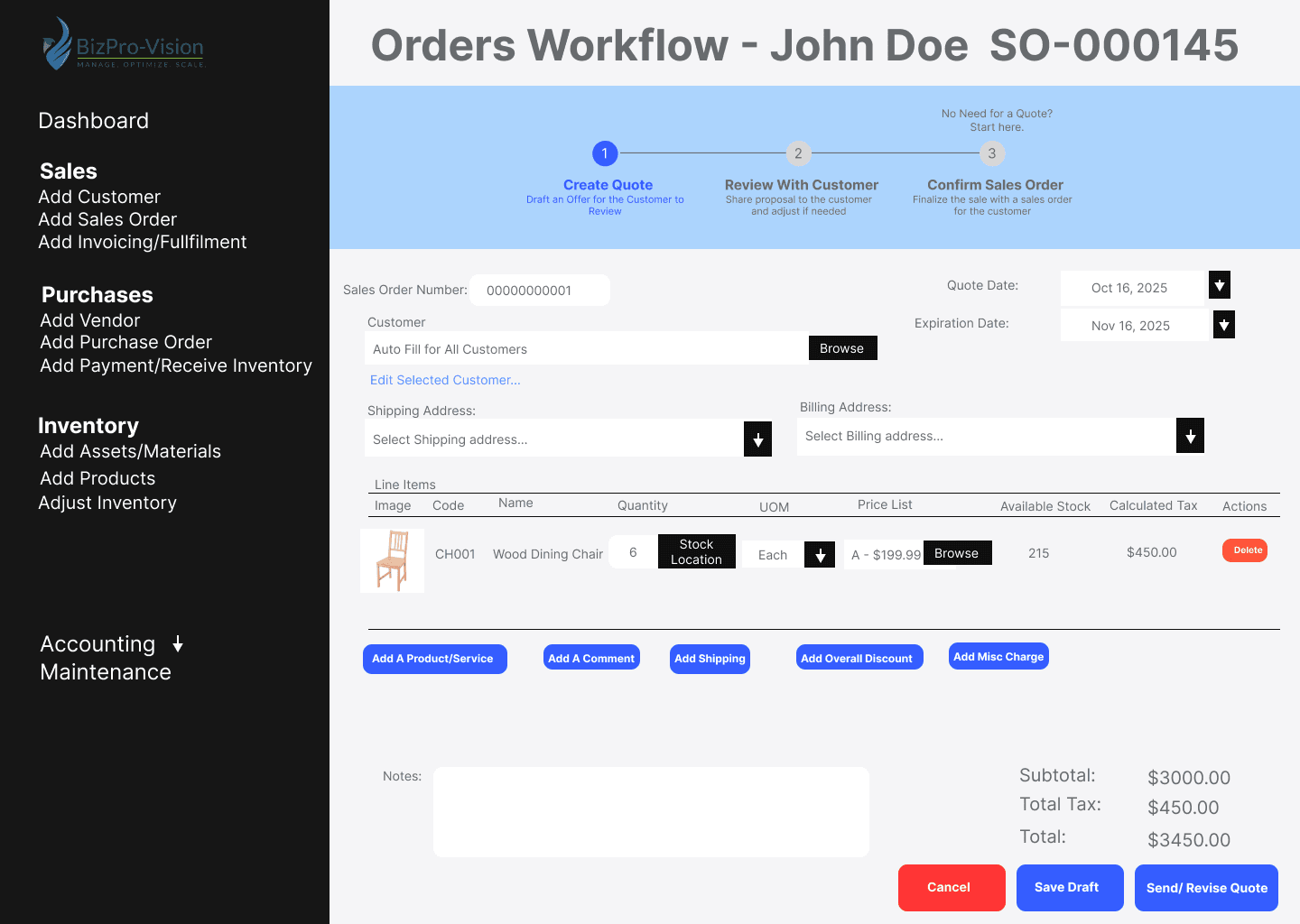
Task: Open Stock Location for the chair
Action: pos(696,551)
